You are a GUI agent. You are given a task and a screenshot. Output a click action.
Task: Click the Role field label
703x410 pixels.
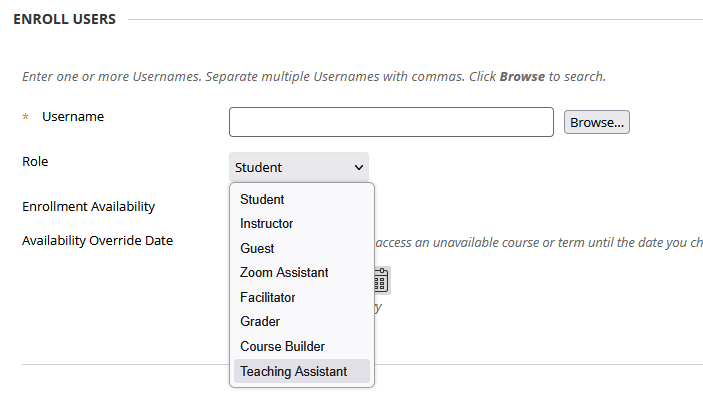[35, 161]
